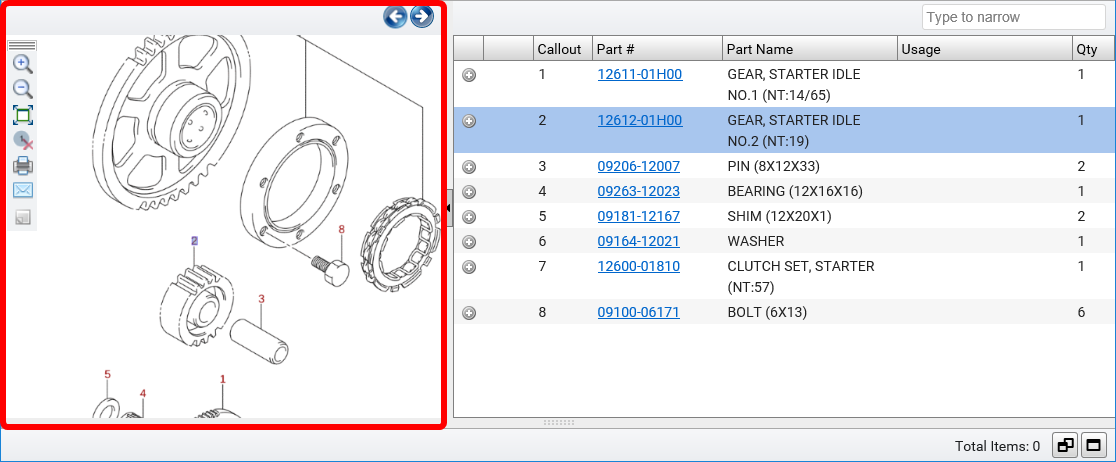
Task: Click the maximize panel layout button
Action: pyautogui.click(x=1094, y=446)
